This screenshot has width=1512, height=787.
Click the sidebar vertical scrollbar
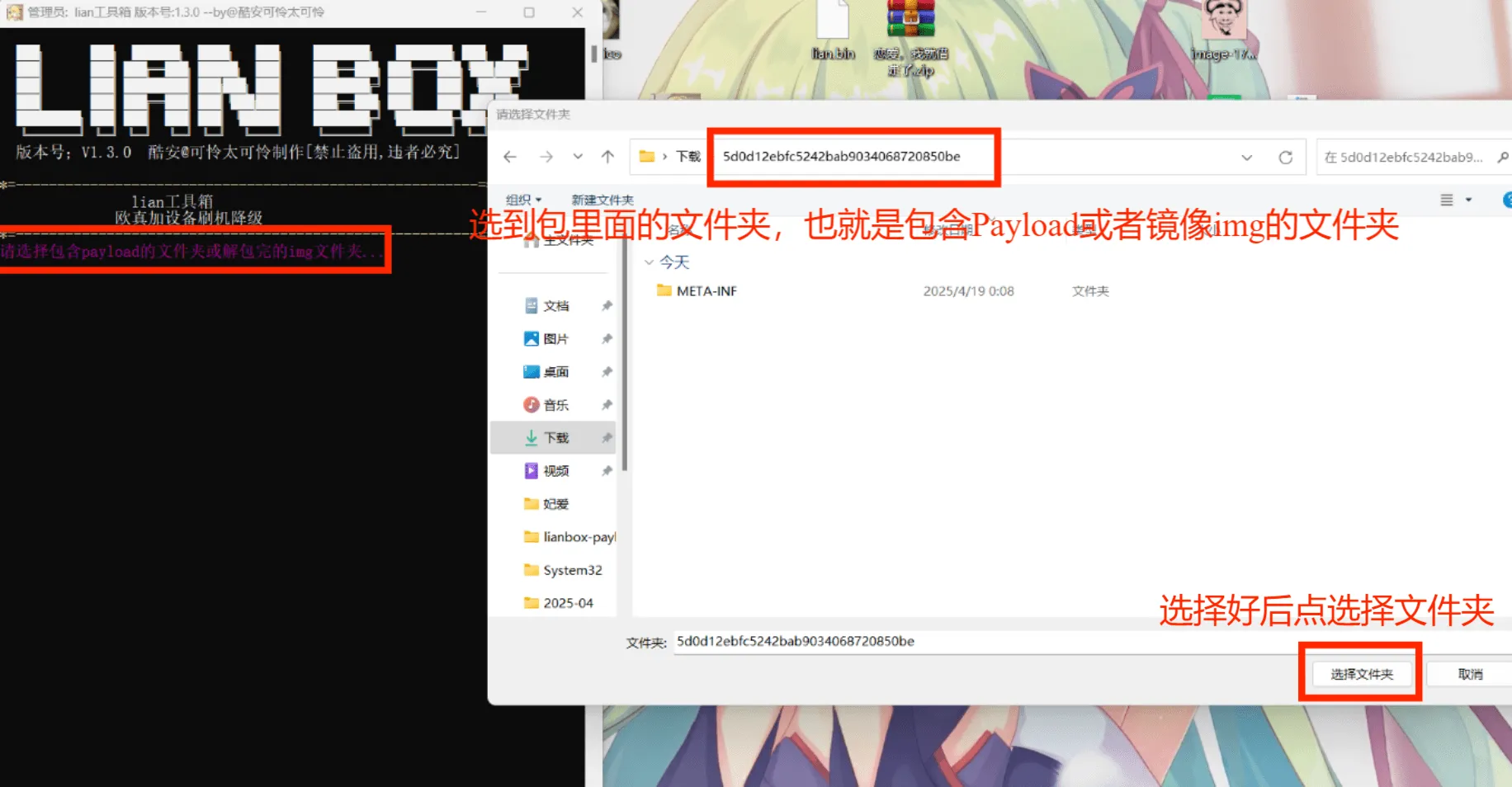(x=625, y=371)
